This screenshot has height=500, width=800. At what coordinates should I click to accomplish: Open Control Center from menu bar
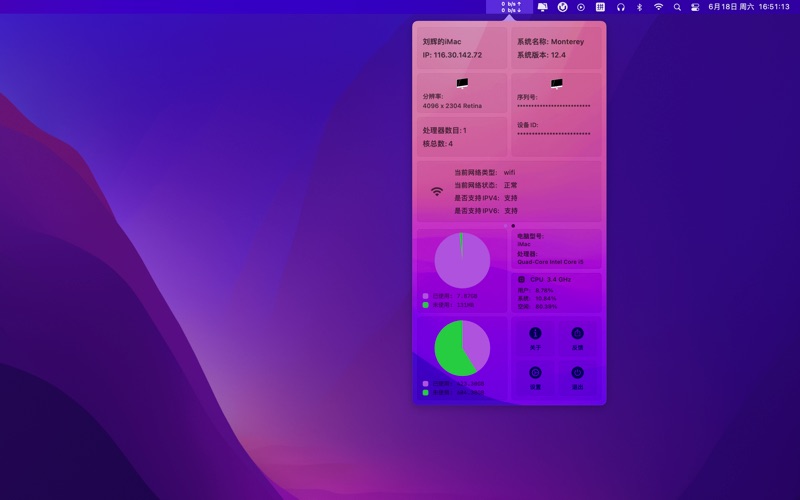click(696, 7)
